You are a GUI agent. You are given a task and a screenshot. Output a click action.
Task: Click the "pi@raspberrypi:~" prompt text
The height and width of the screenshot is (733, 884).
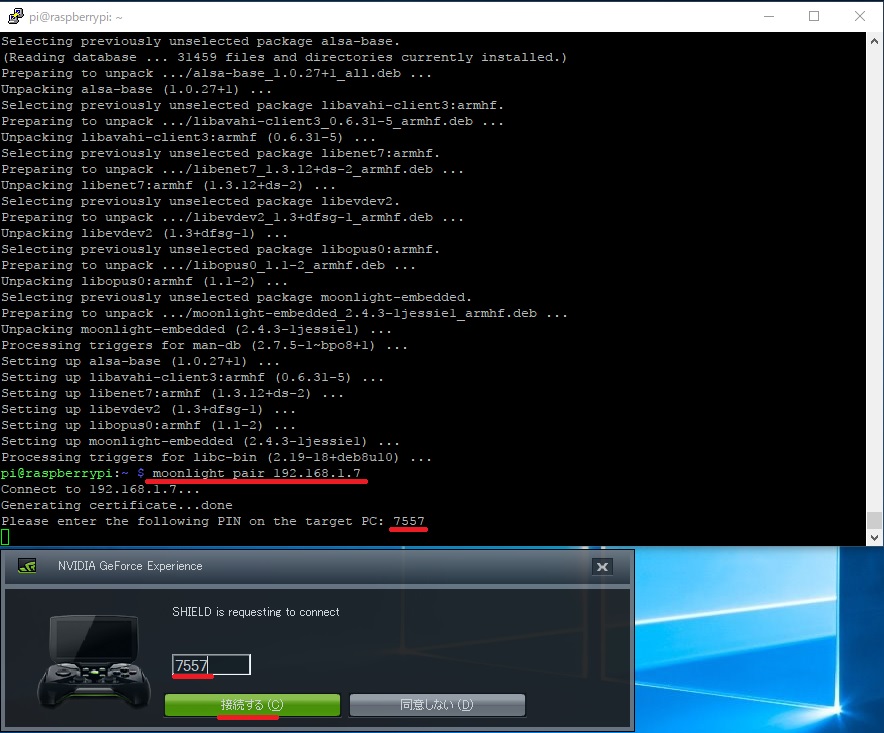point(65,473)
